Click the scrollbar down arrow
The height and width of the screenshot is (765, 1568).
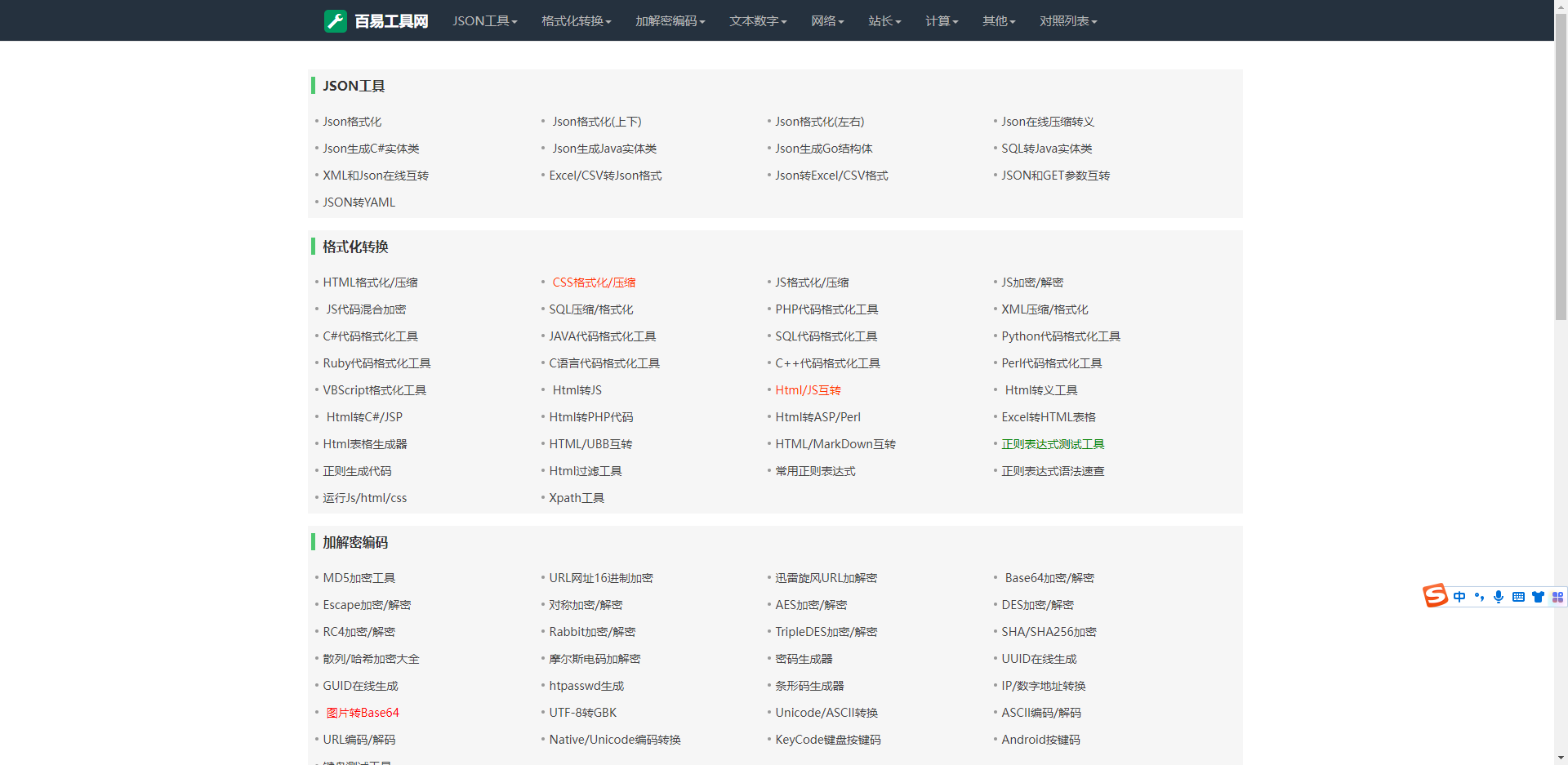pyautogui.click(x=1561, y=758)
